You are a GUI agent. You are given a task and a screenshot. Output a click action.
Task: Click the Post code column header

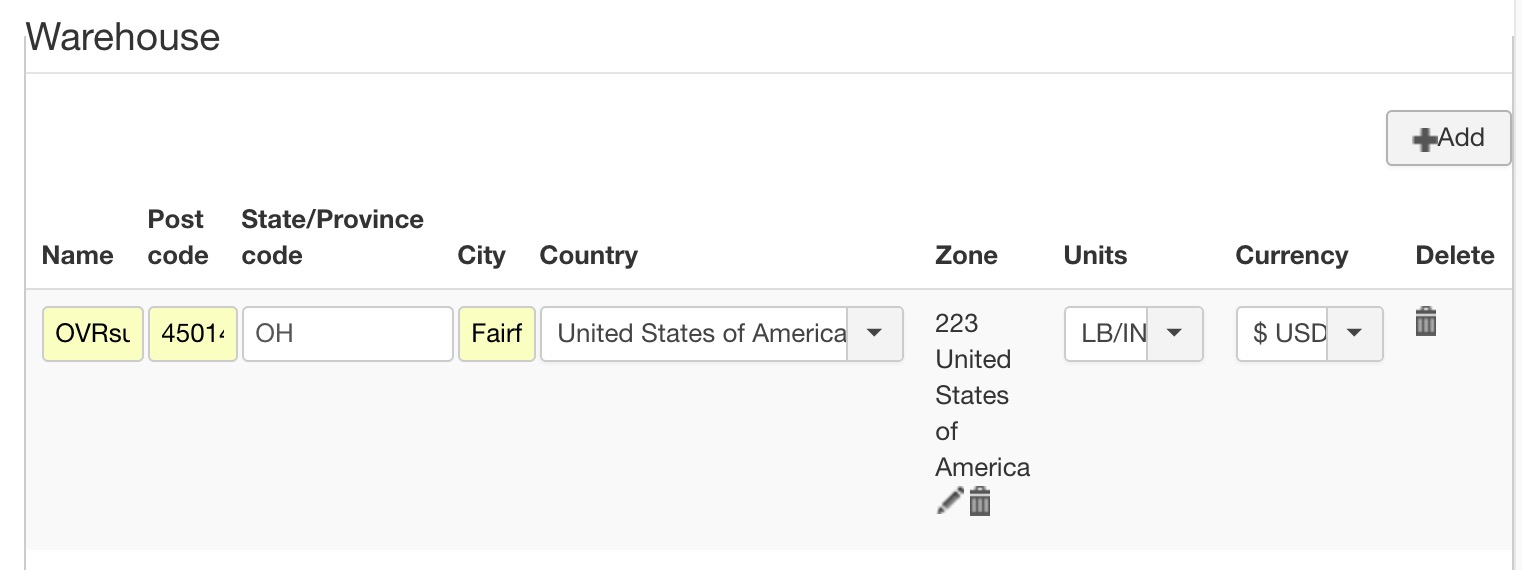point(178,238)
